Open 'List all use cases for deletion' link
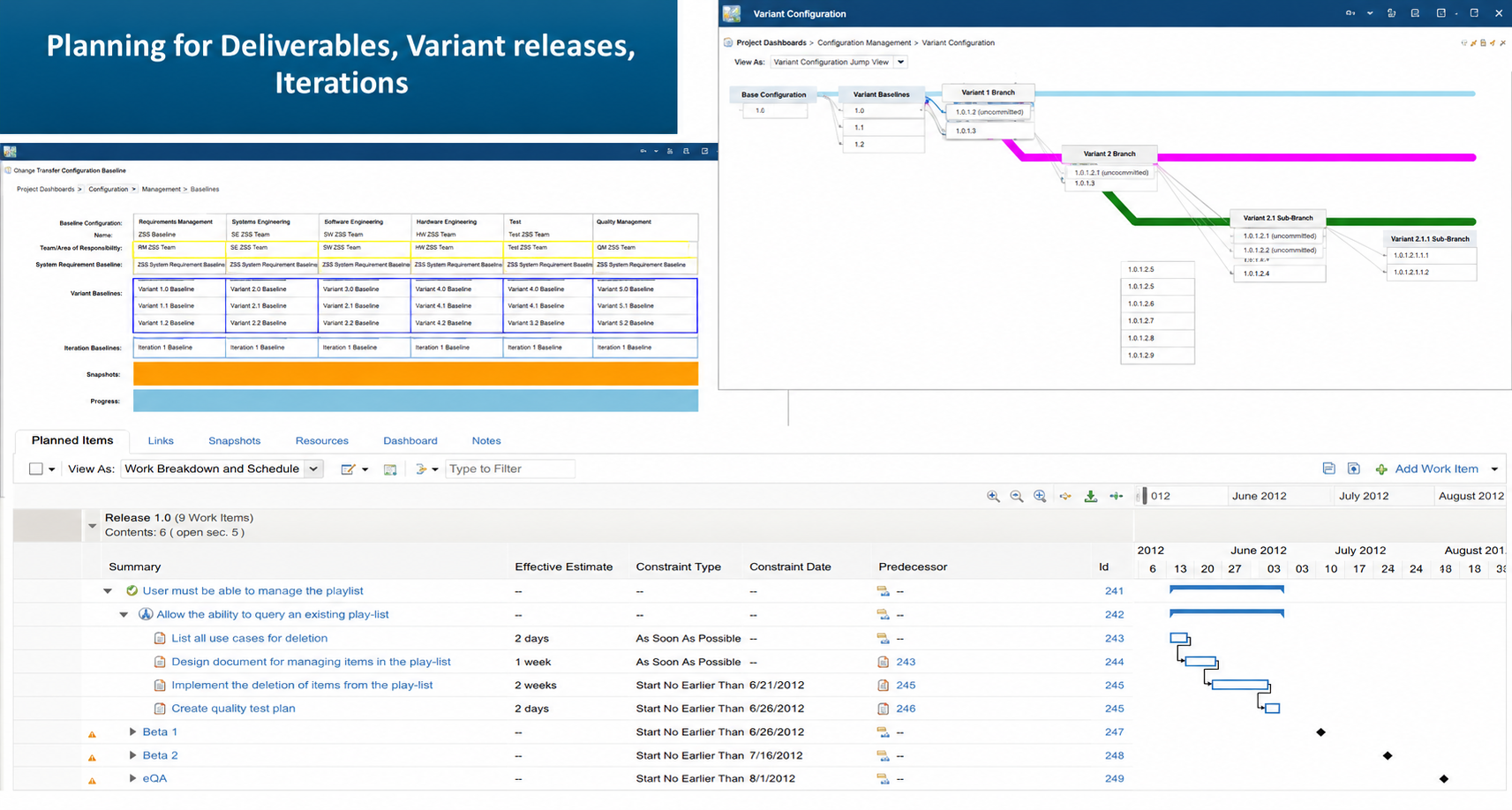The image size is (1512, 810). pyautogui.click(x=250, y=638)
